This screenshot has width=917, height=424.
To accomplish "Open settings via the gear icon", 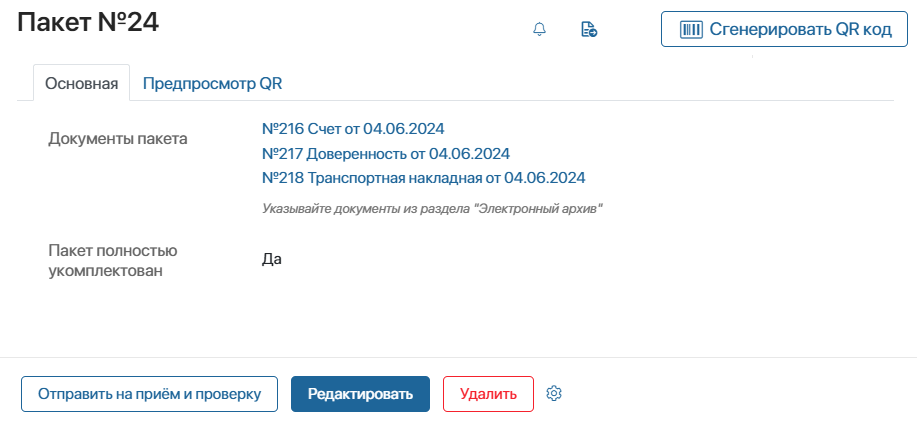I will [555, 394].
